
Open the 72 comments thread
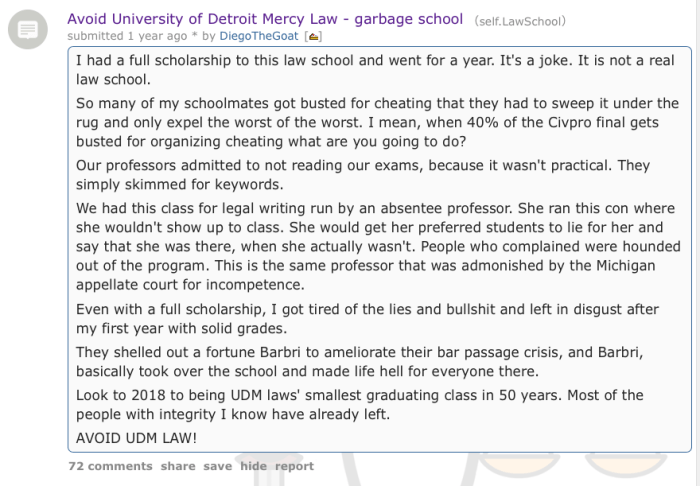pos(110,466)
